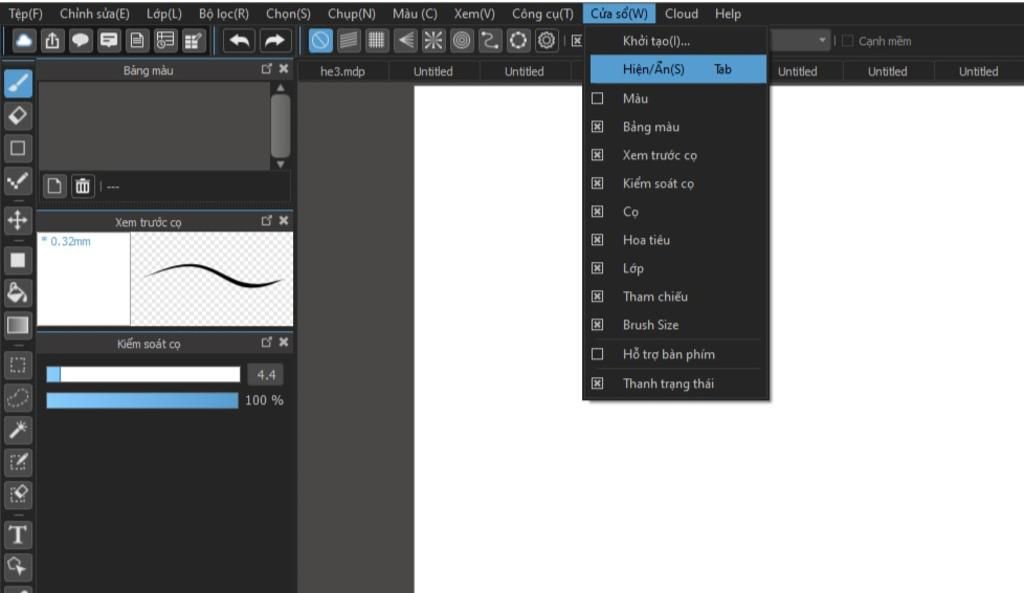Image resolution: width=1024 pixels, height=593 pixels.
Task: Open the Xem(V) menu
Action: pos(475,14)
